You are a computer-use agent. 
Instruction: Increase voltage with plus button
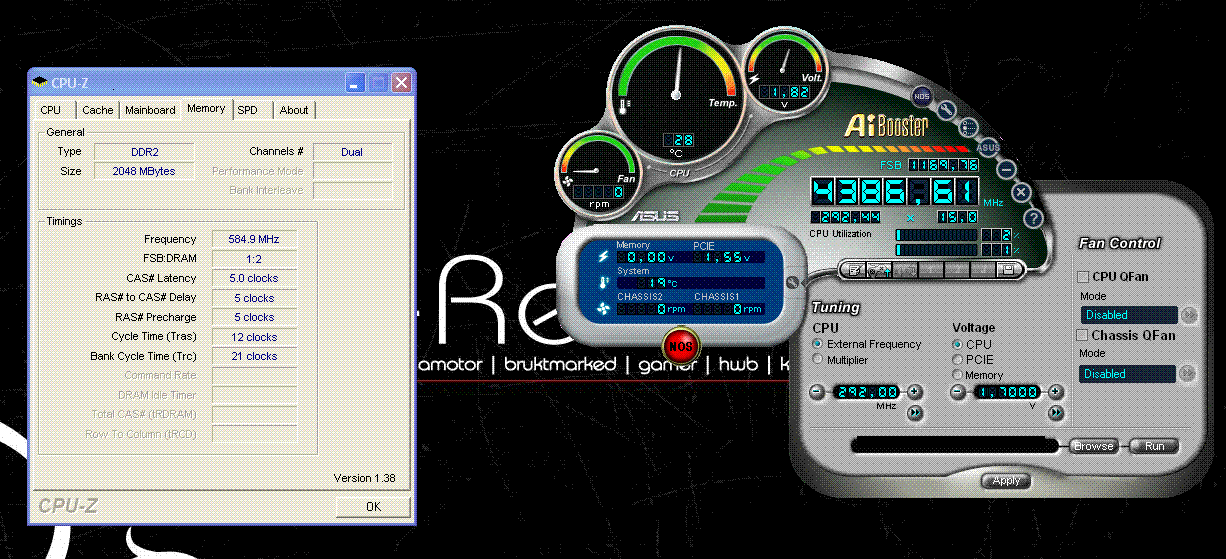[x=1054, y=392]
